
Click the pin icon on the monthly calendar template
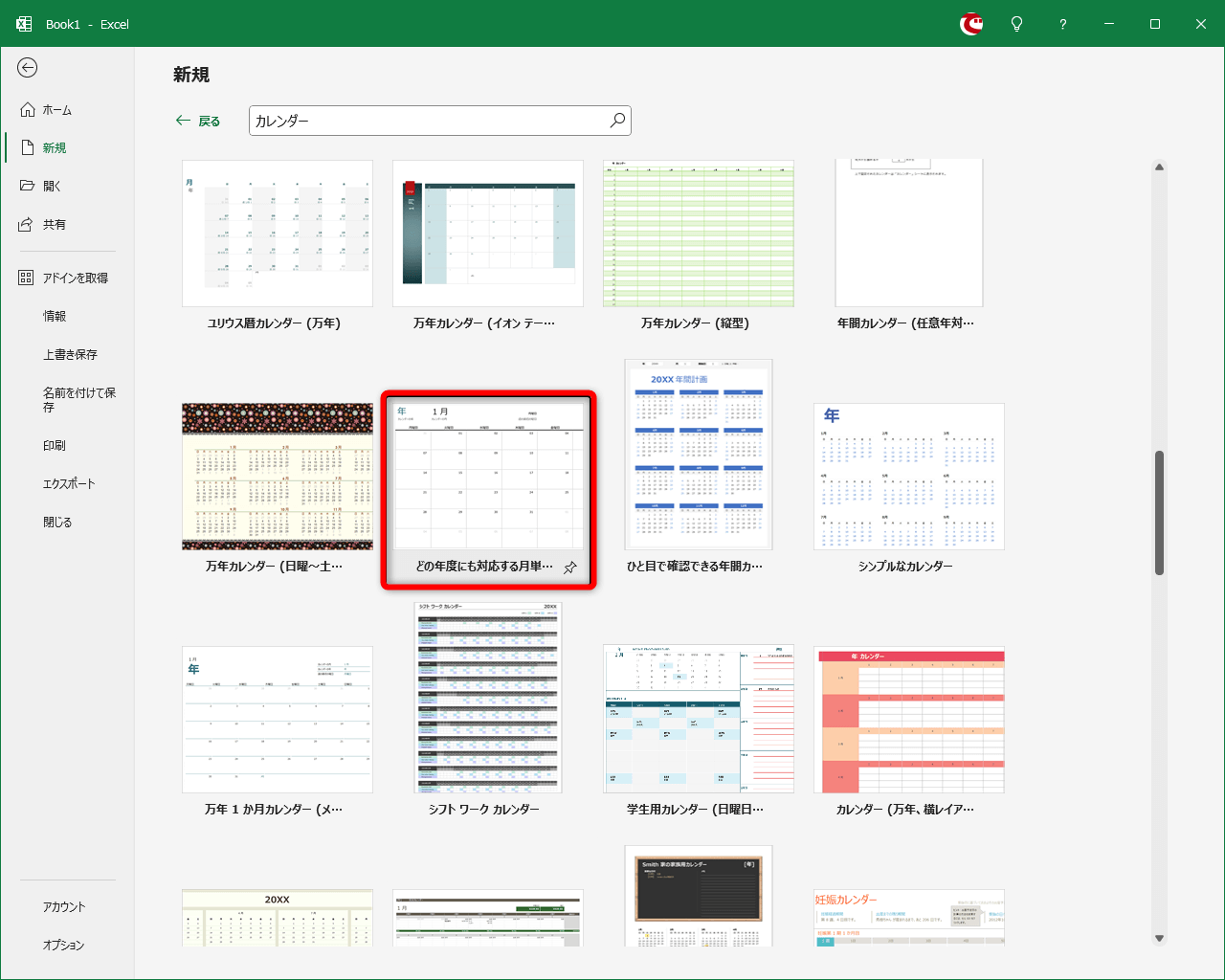(x=570, y=567)
